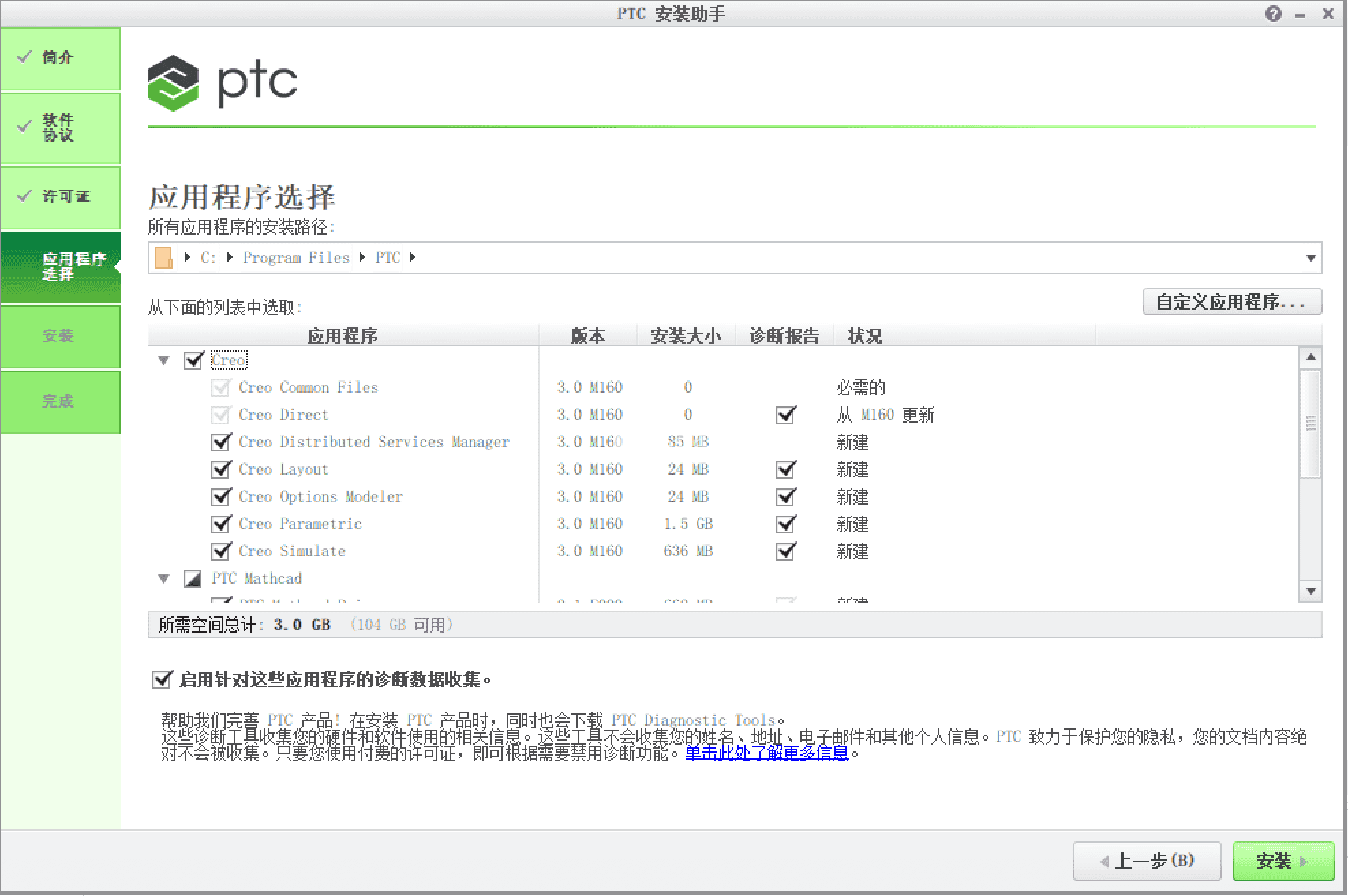
Task: Select the 安装 step in the sidebar
Action: pos(60,335)
